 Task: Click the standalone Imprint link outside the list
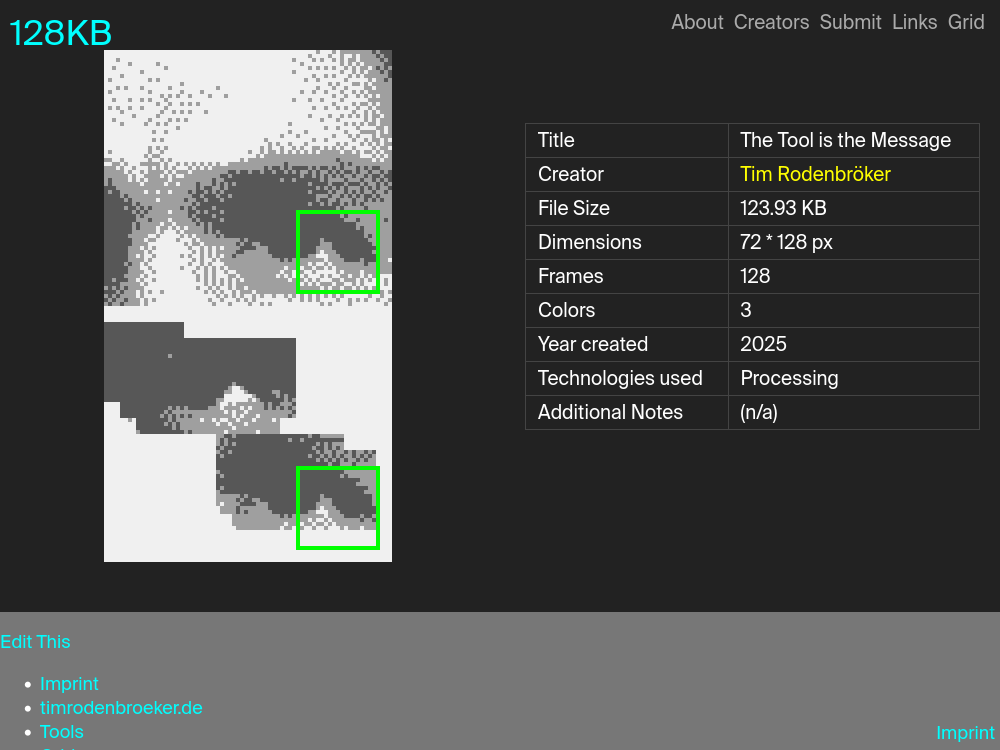tap(965, 733)
